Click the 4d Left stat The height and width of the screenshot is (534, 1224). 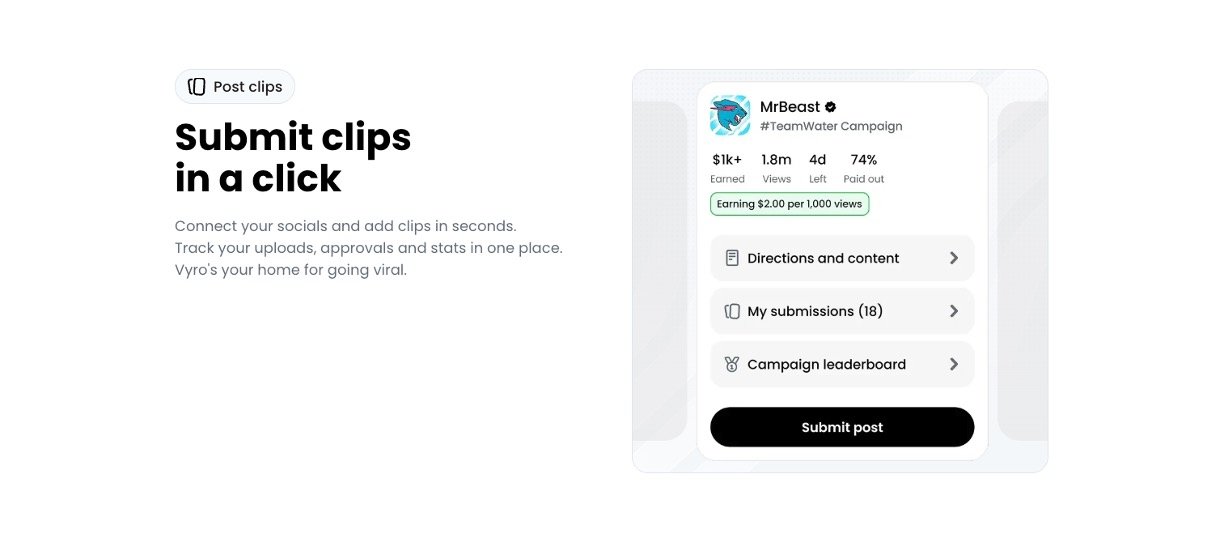click(818, 167)
